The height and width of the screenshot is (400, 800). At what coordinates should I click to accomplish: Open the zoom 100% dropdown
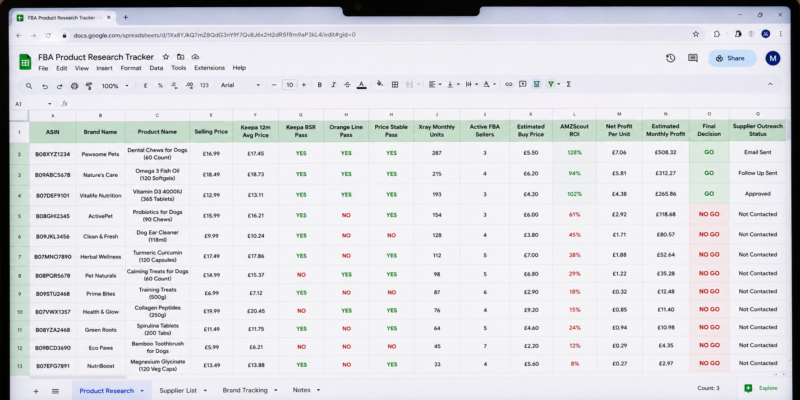coord(115,86)
